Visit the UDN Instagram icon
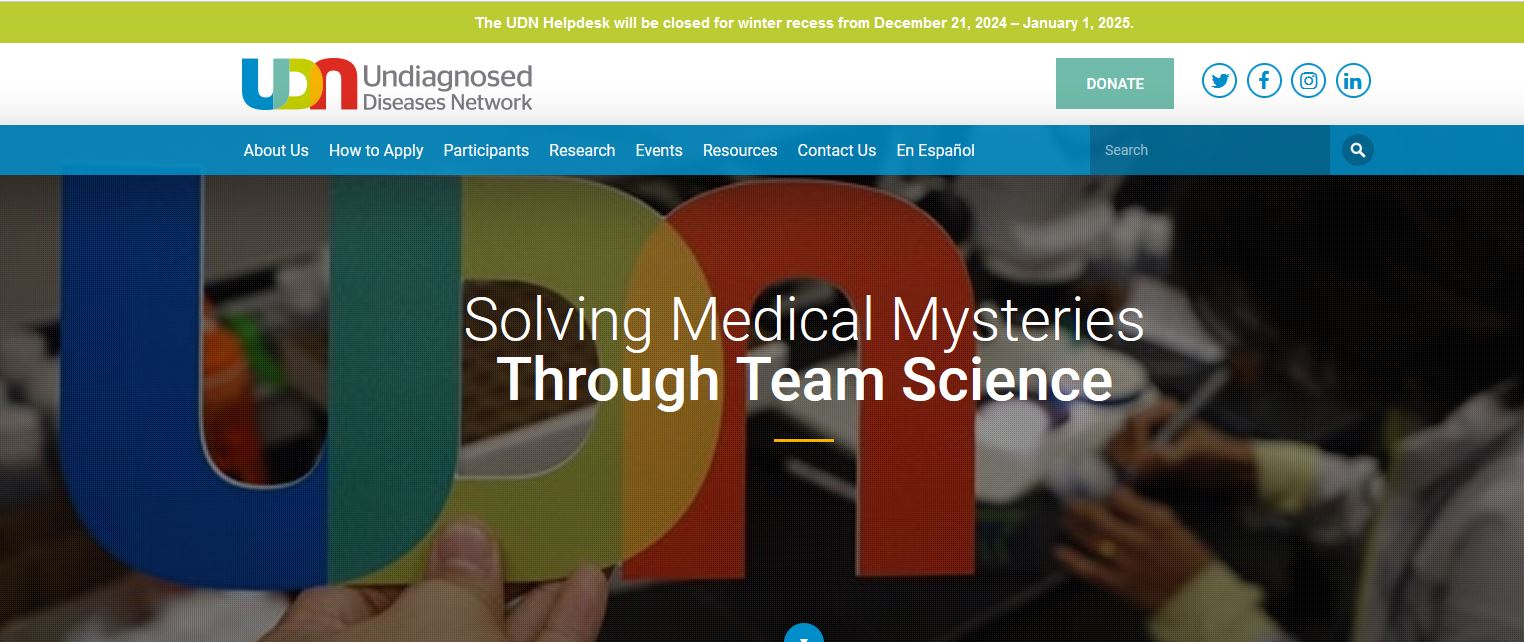The height and width of the screenshot is (642, 1524). (1308, 81)
